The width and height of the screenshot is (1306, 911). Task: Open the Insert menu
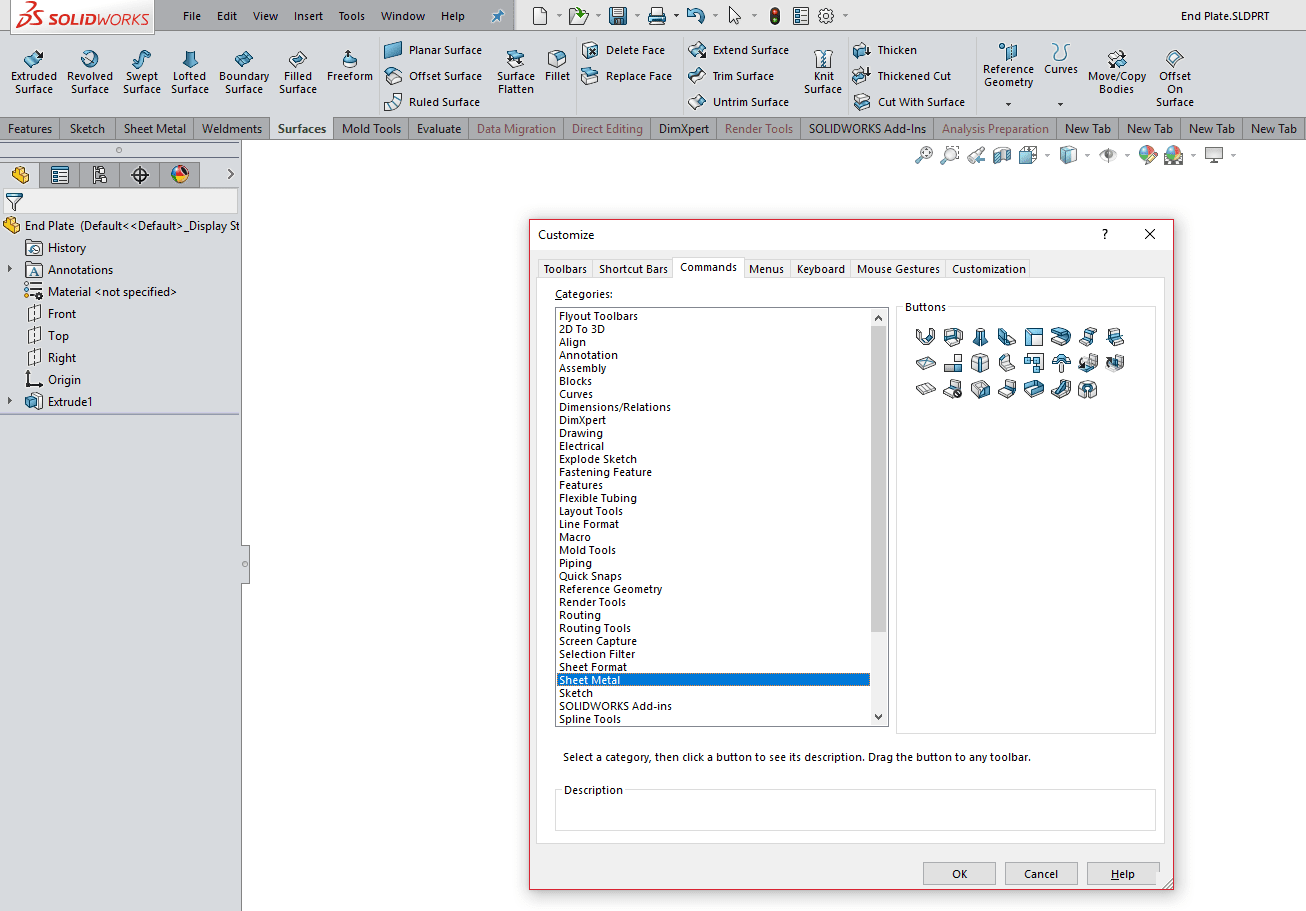pyautogui.click(x=308, y=16)
